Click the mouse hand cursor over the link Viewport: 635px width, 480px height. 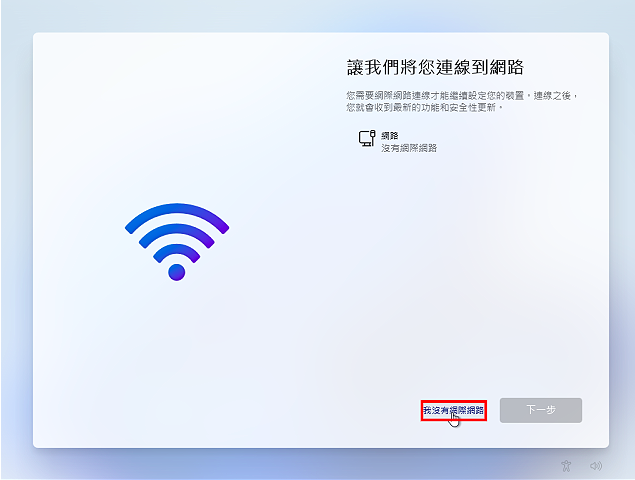454,420
